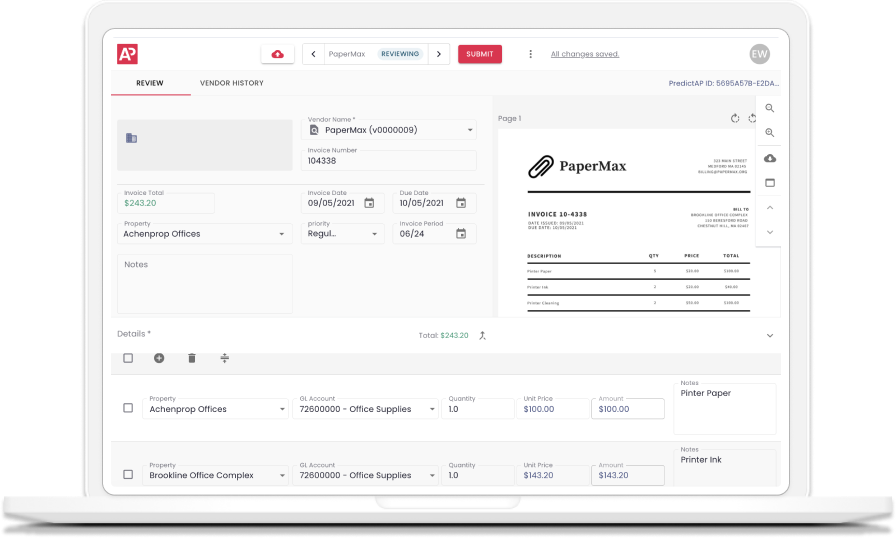
Task: Click the $100.00 Unit Price field
Action: [x=553, y=409]
